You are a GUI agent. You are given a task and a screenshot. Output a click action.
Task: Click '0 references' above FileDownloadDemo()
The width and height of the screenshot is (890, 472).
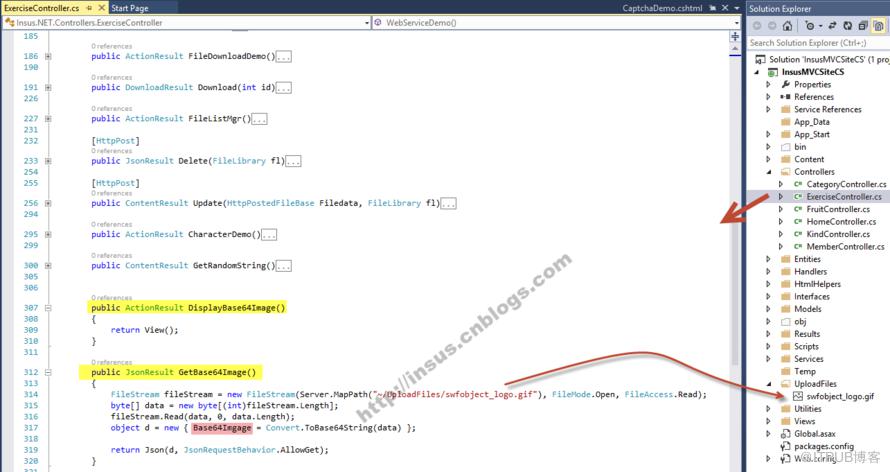(111, 46)
